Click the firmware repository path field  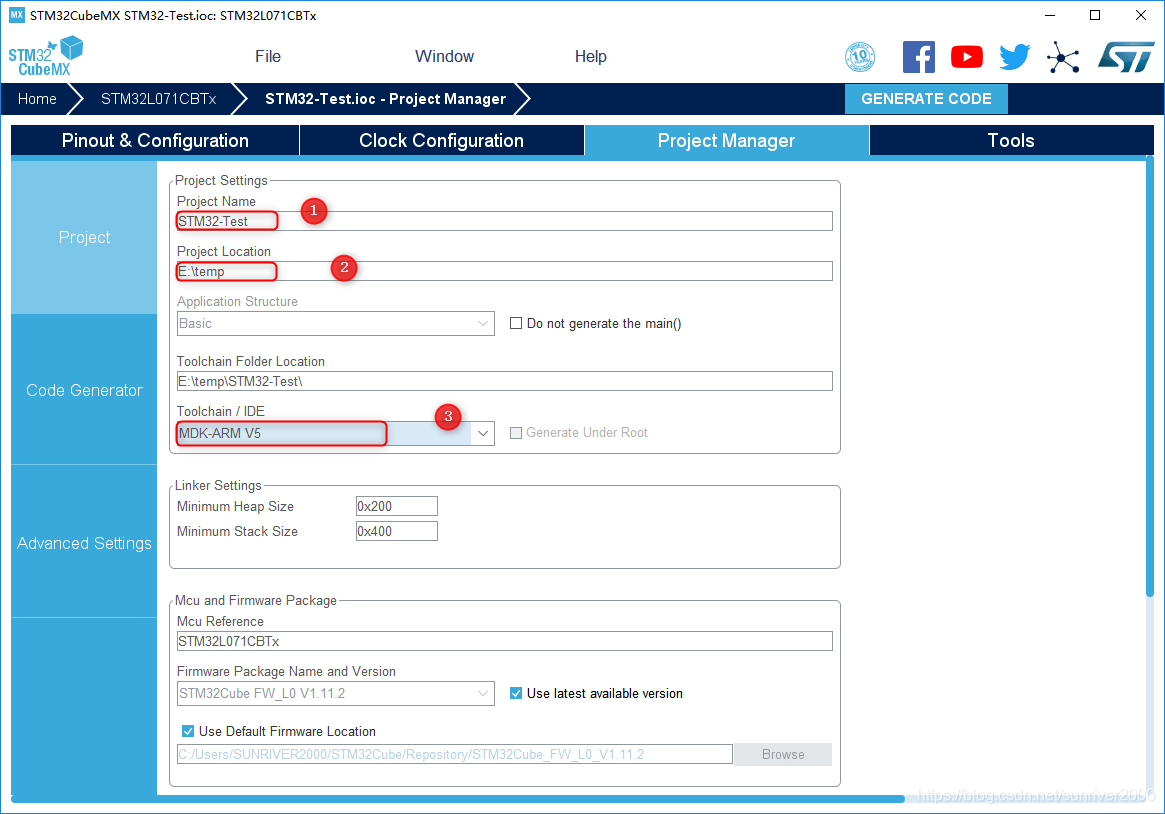(455, 754)
